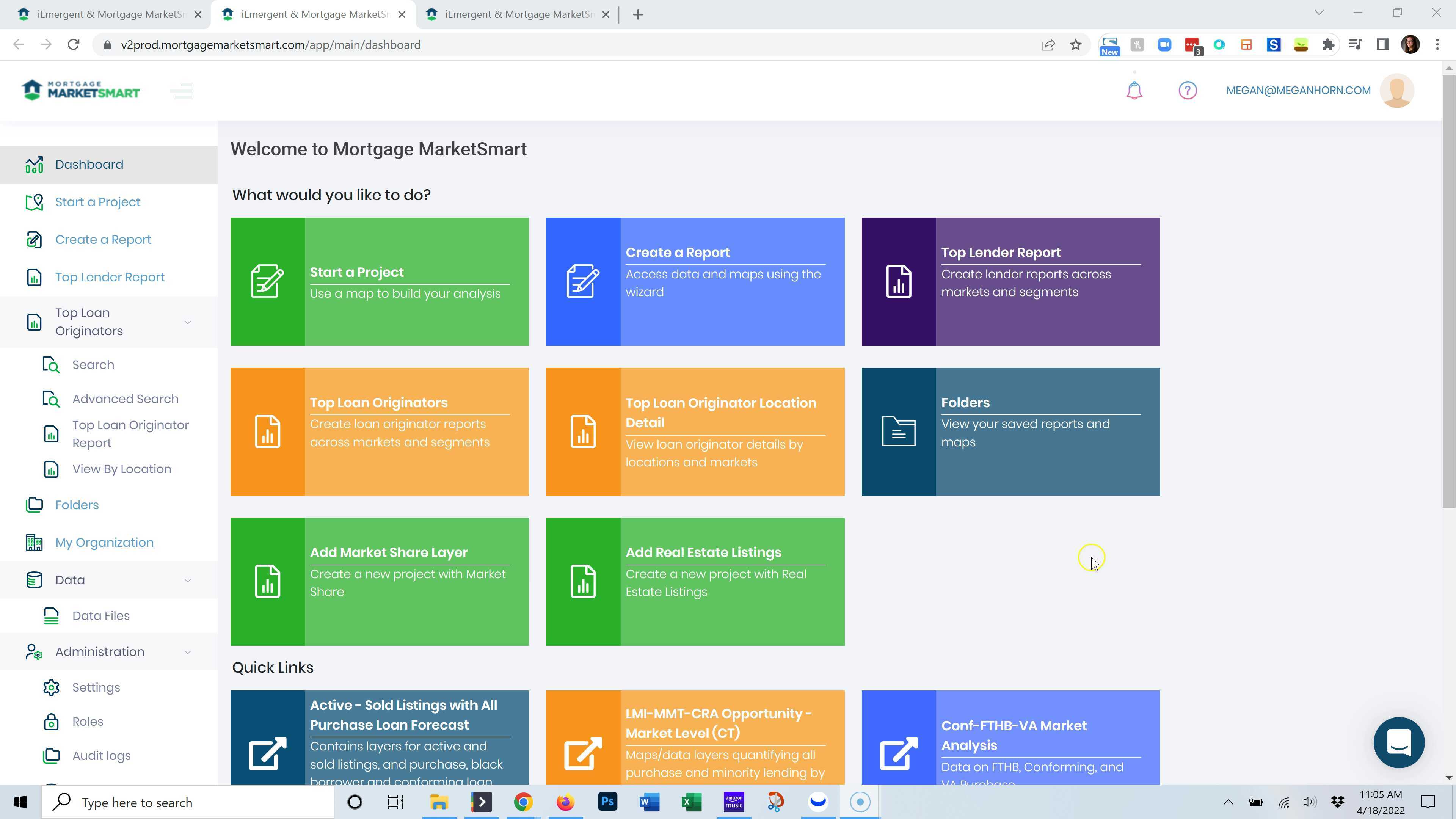Click the user avatar picture
The width and height of the screenshot is (1456, 819).
click(x=1396, y=91)
